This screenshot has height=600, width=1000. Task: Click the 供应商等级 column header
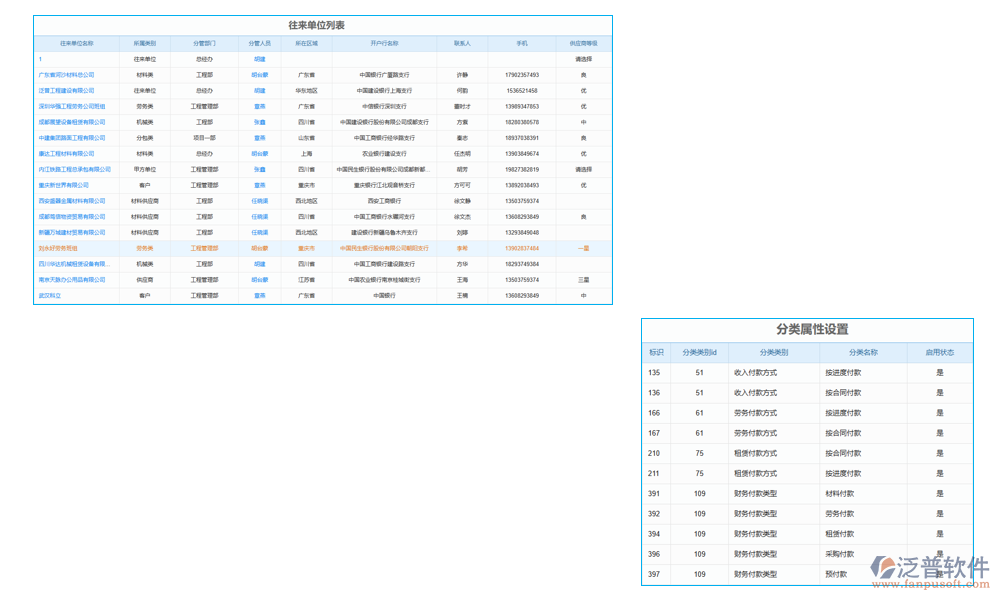pyautogui.click(x=583, y=44)
